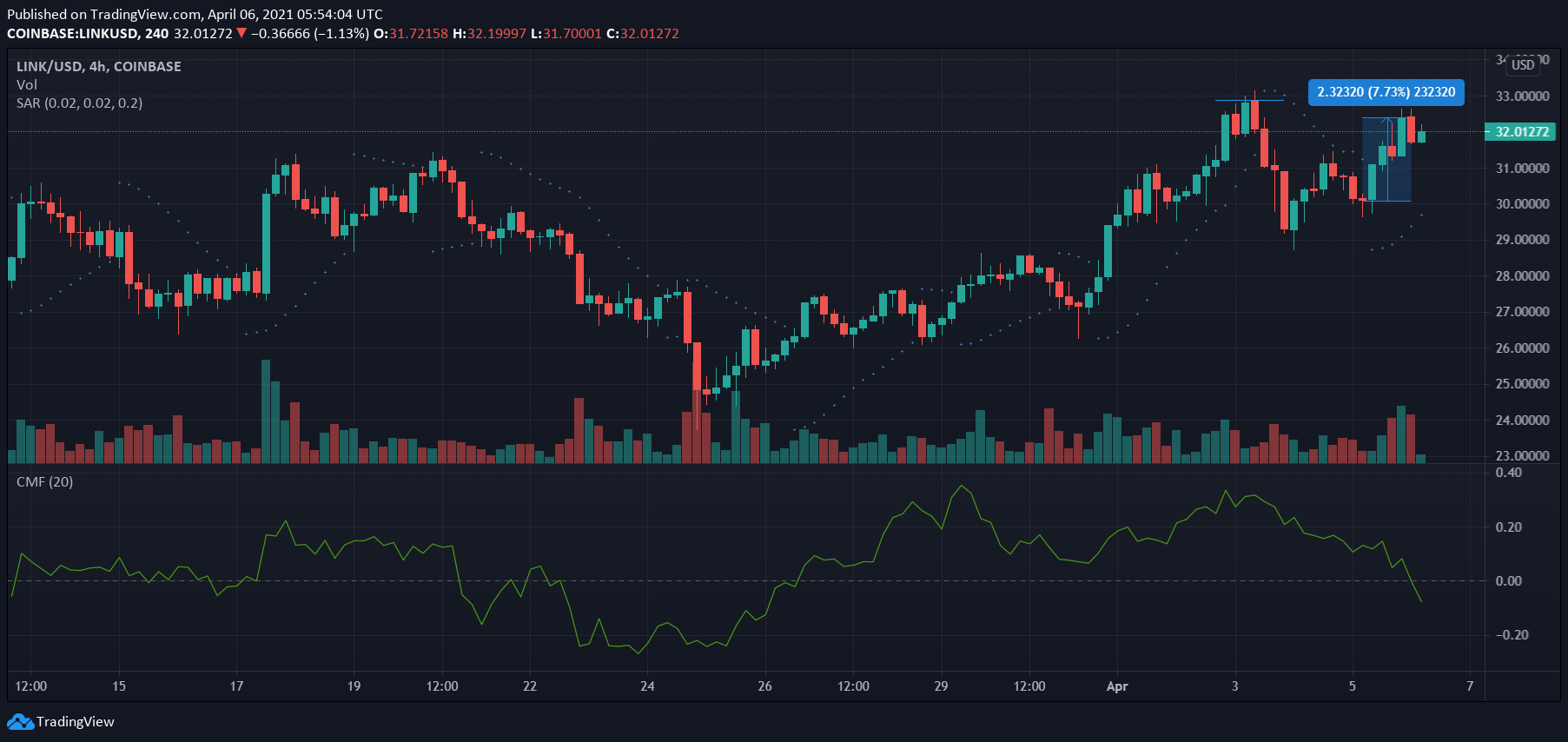Click the 33.00000 price axis label
Viewport: 1568px width, 742px height.
[x=1522, y=96]
